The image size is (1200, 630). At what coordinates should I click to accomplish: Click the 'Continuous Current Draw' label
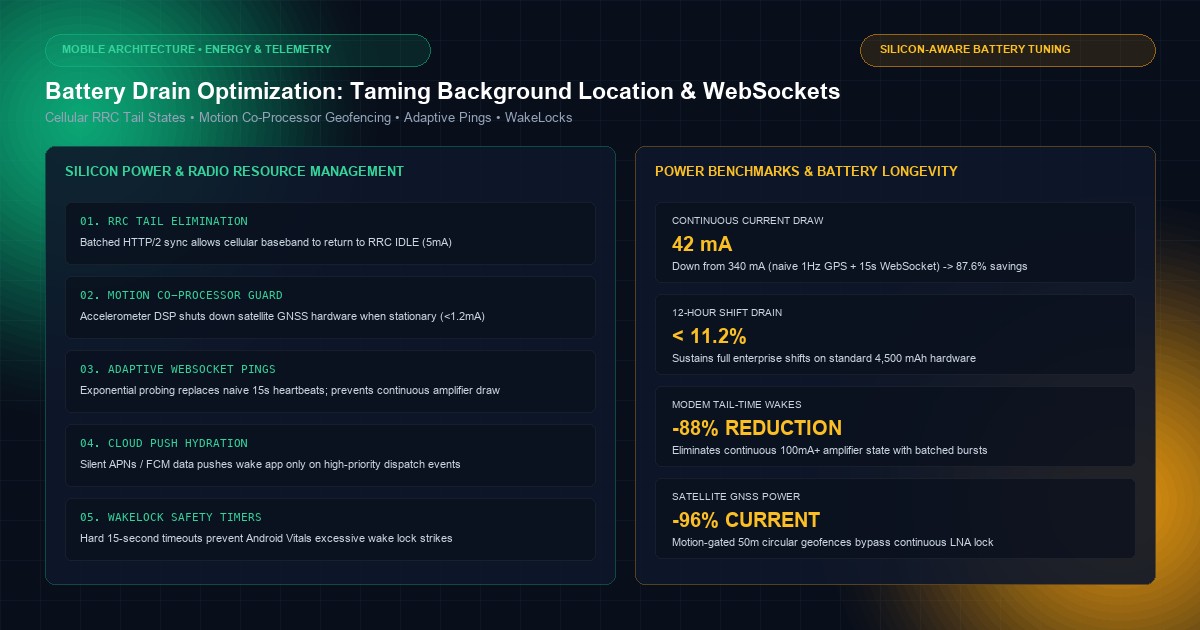point(748,221)
